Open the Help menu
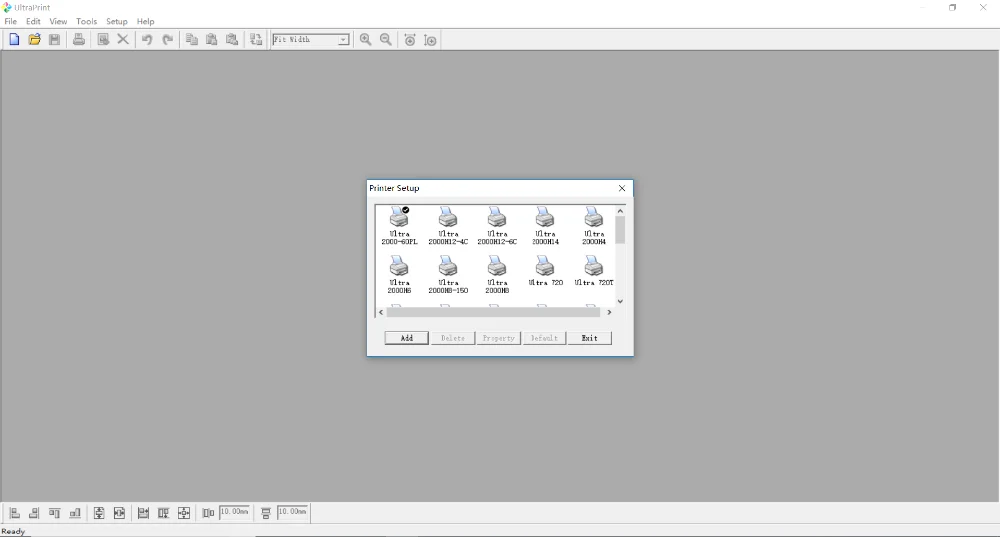The width and height of the screenshot is (1000, 537). [x=145, y=21]
